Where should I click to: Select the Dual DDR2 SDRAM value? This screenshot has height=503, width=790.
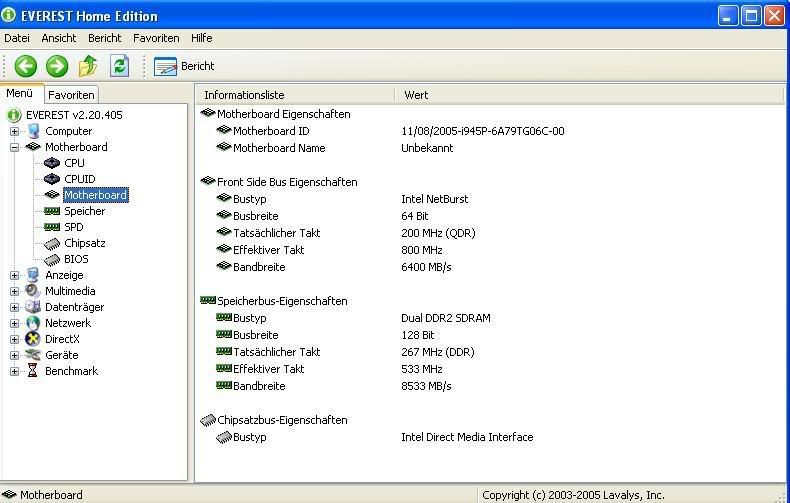(x=446, y=318)
